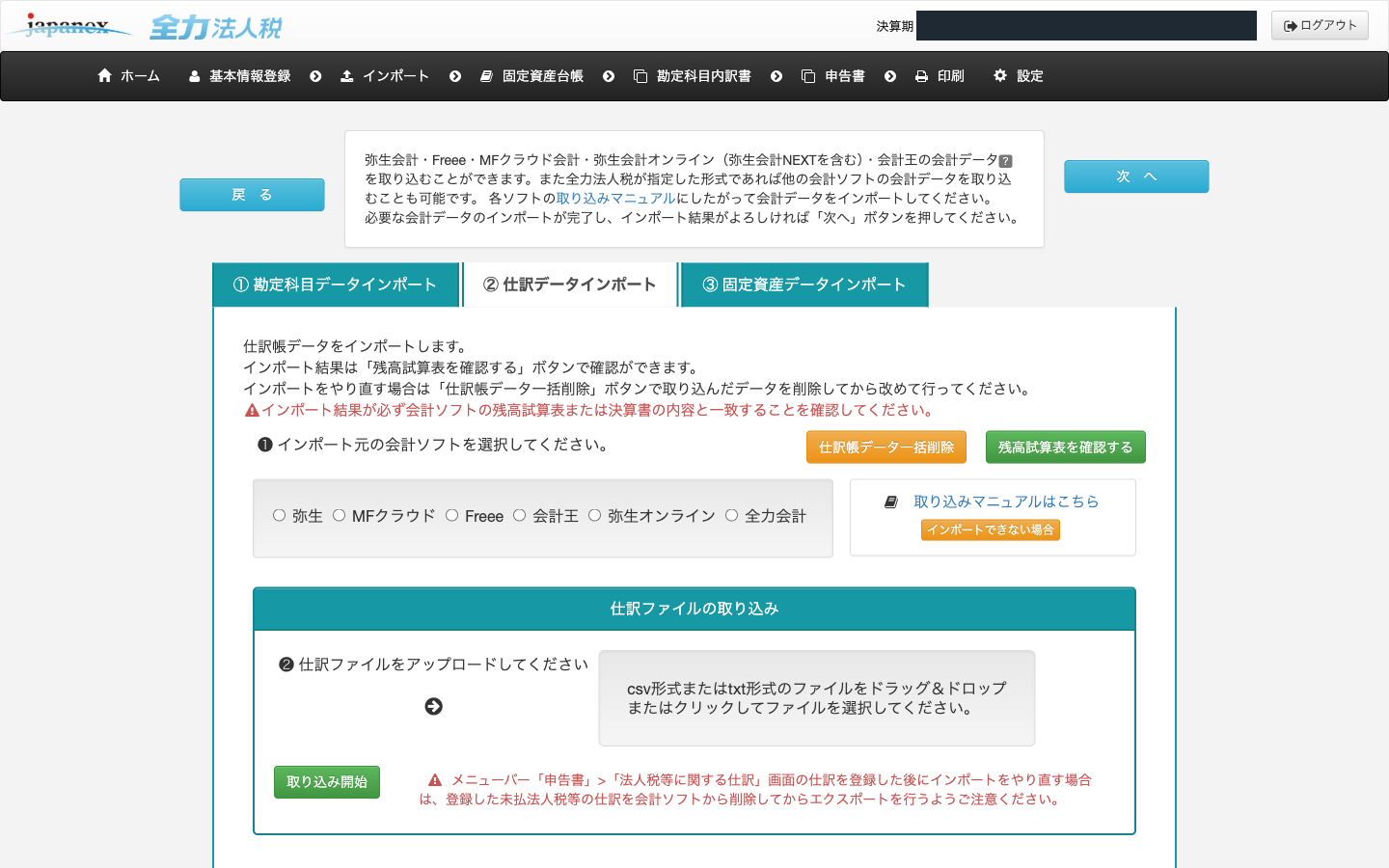
Task: Click the 決算期 label
Action: point(894,26)
